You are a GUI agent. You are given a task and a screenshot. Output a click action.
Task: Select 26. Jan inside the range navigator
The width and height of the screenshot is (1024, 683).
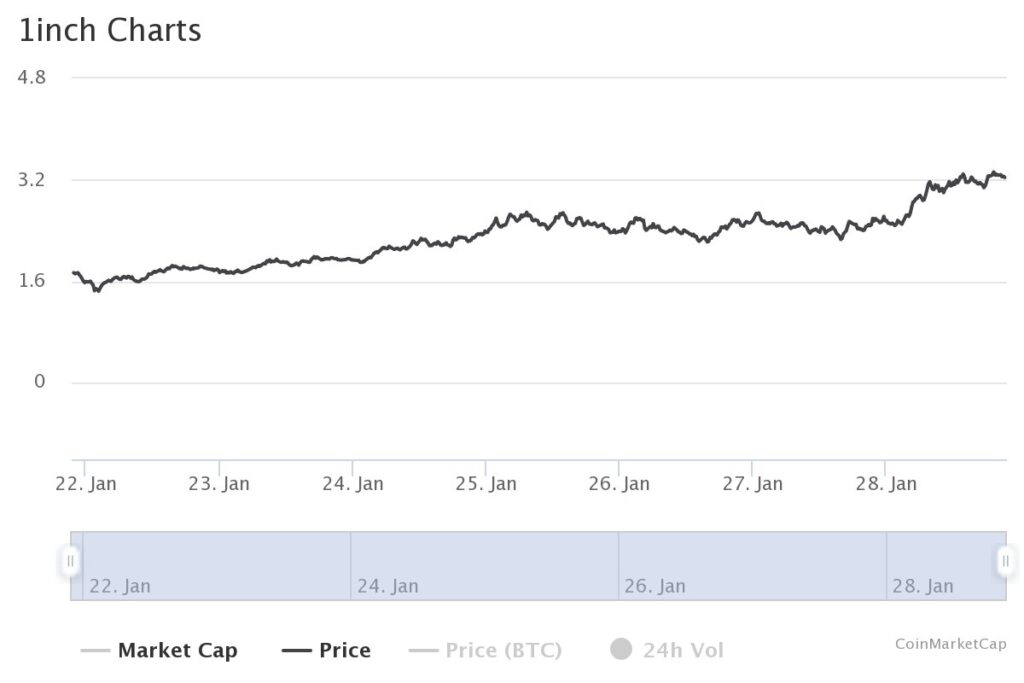pos(655,586)
